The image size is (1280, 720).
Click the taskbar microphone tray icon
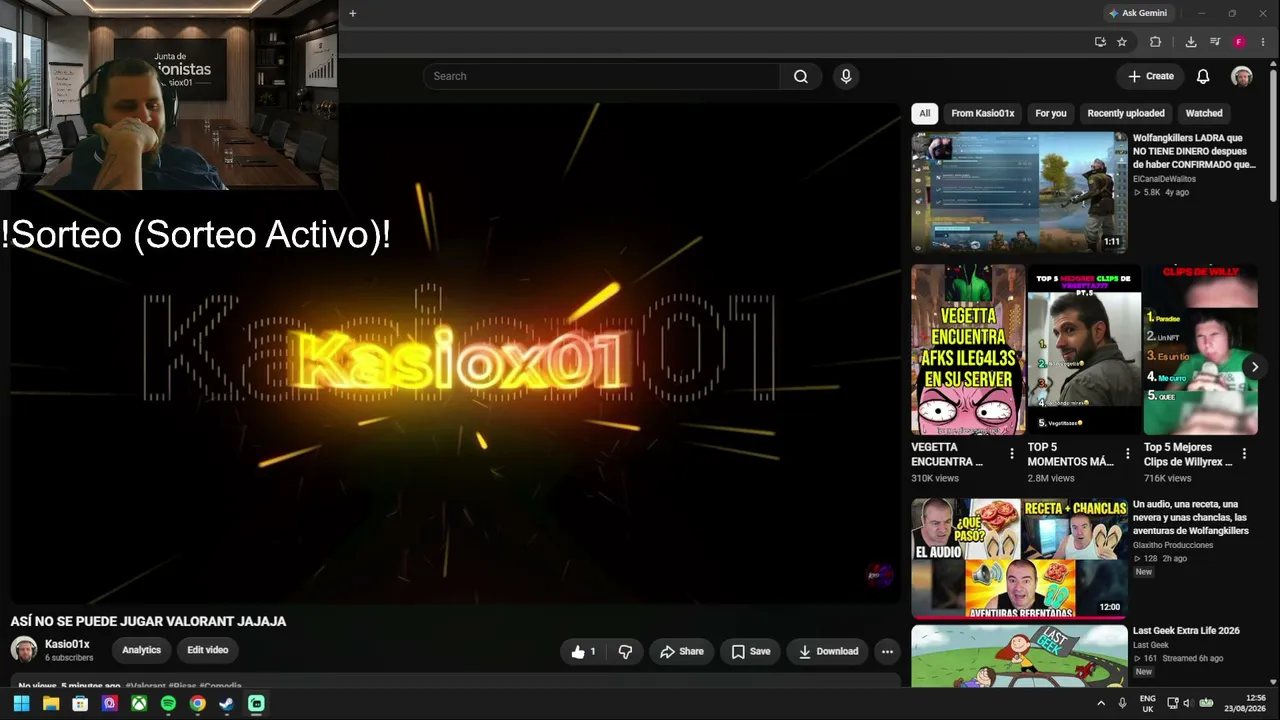pos(1122,704)
